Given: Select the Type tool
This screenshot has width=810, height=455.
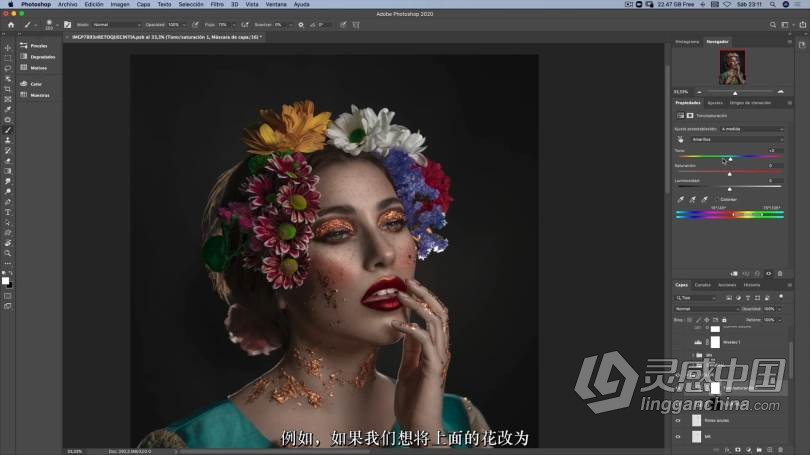Looking at the screenshot, I should [8, 212].
